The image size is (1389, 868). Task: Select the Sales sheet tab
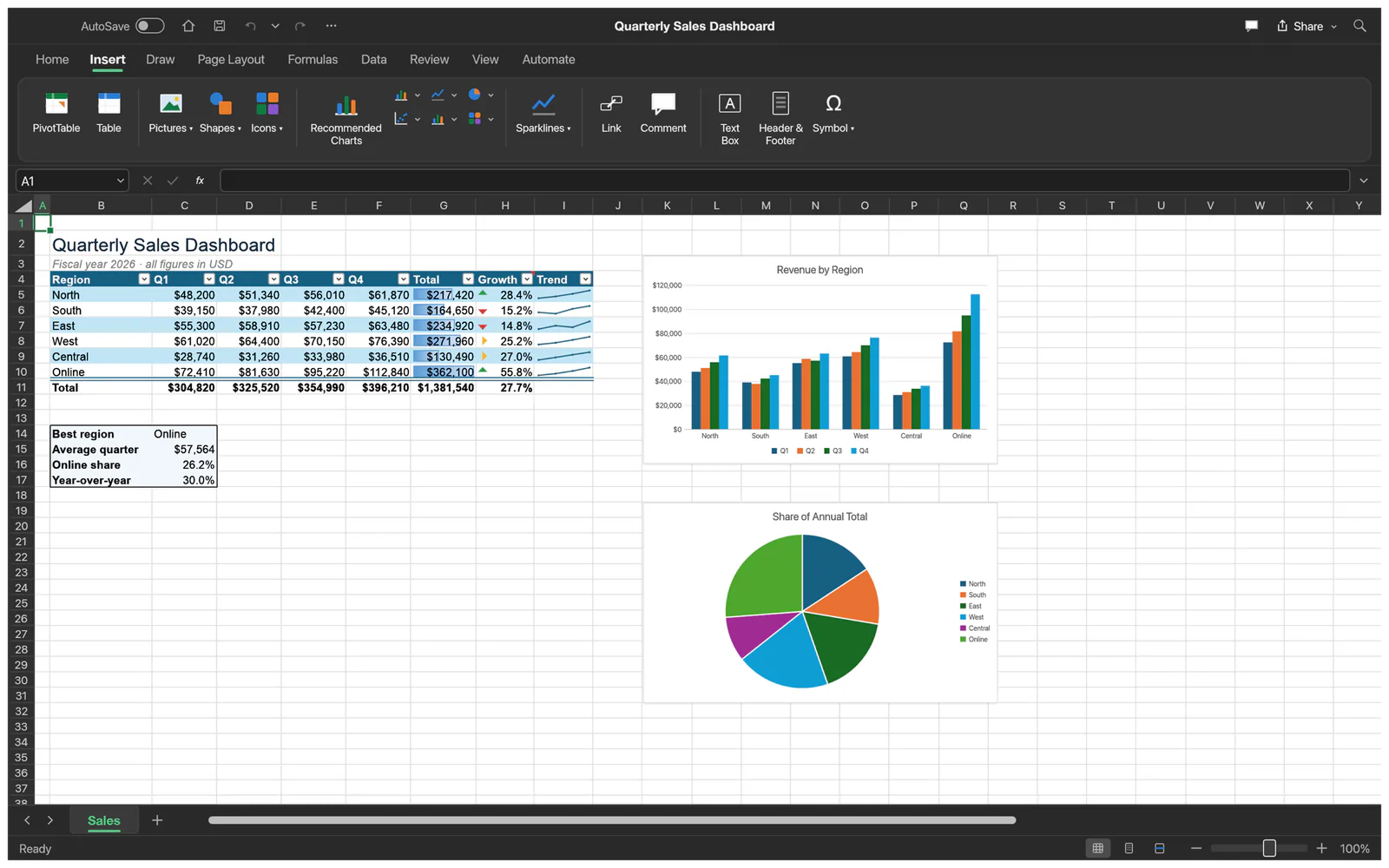click(104, 820)
